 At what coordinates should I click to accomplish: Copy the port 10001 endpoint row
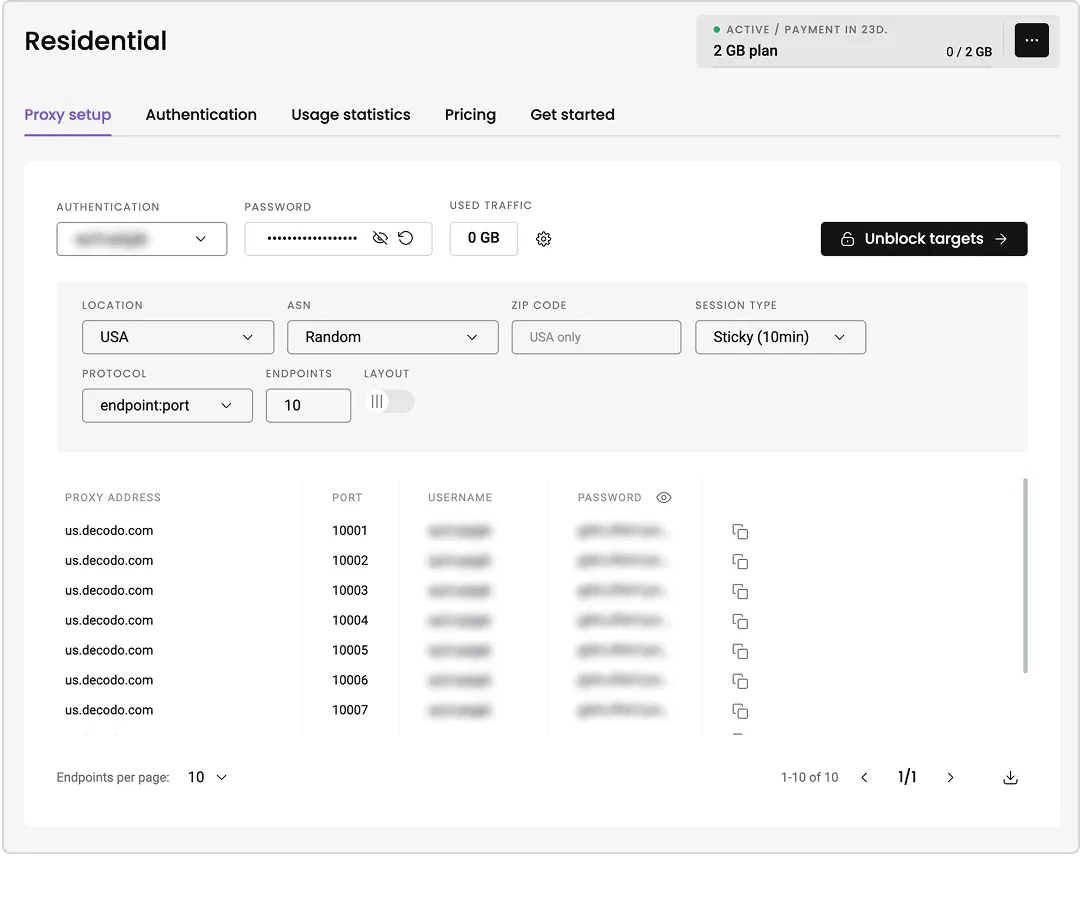pyautogui.click(x=740, y=532)
